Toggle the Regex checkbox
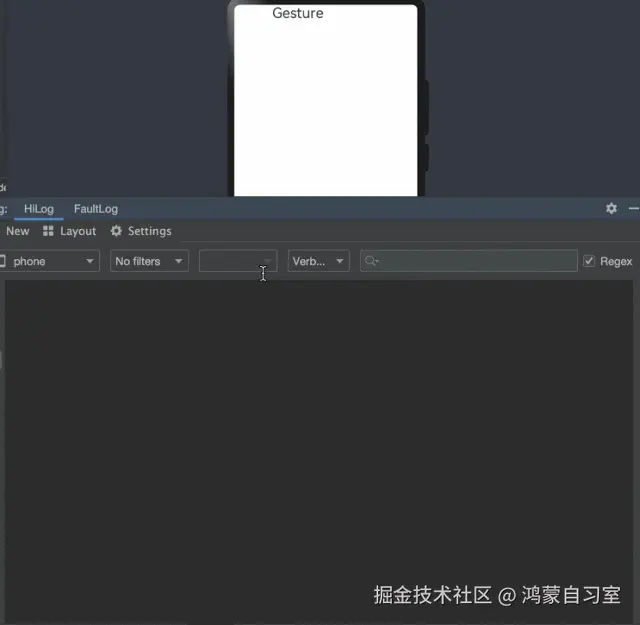640x625 pixels. click(589, 261)
